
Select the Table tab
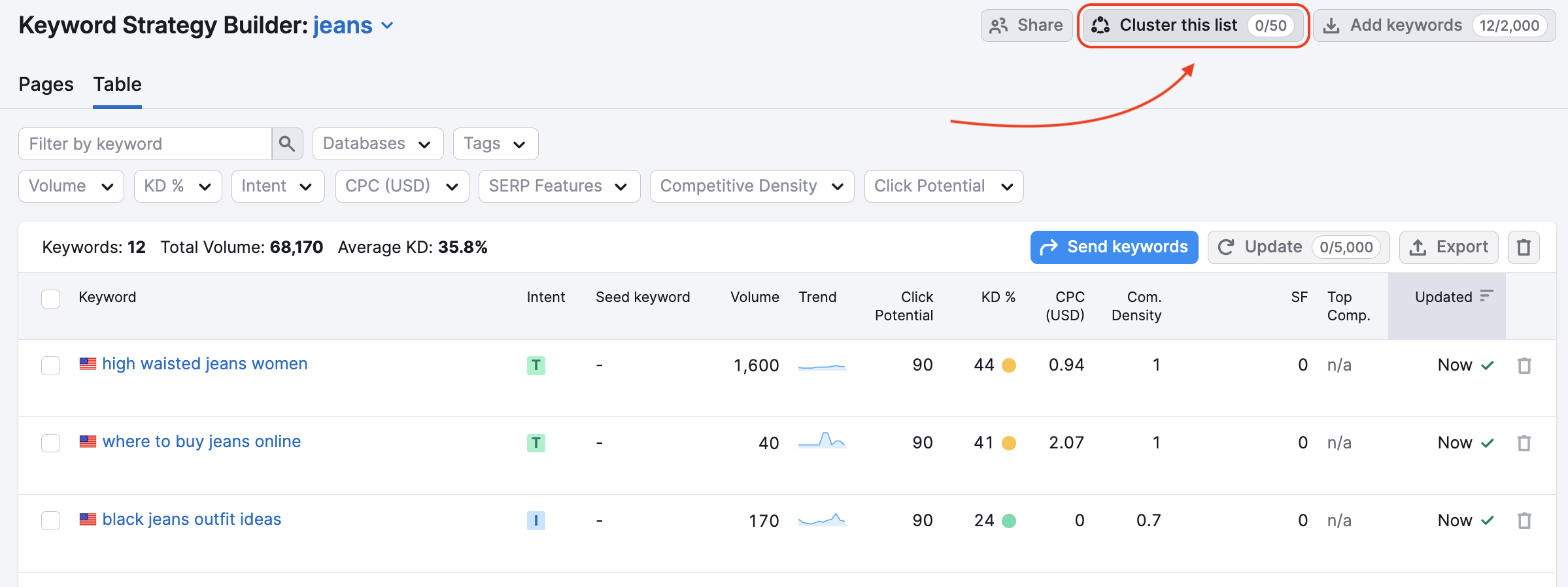pos(117,84)
